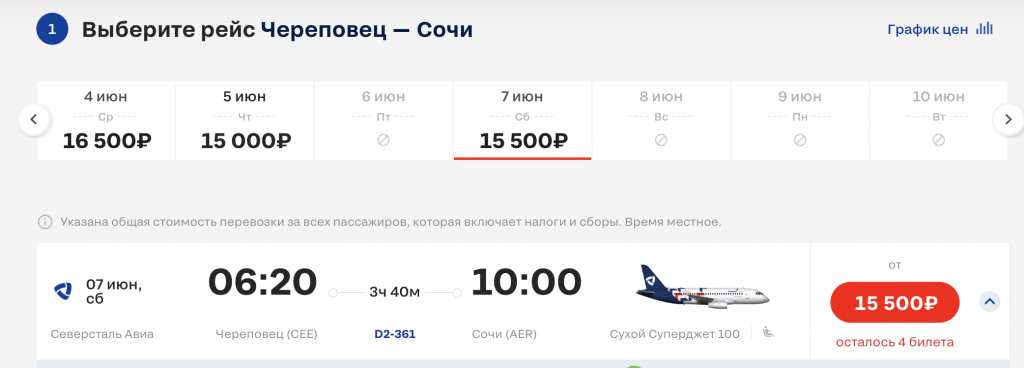
Task: Select the 4 июн date tab
Action: tap(106, 121)
